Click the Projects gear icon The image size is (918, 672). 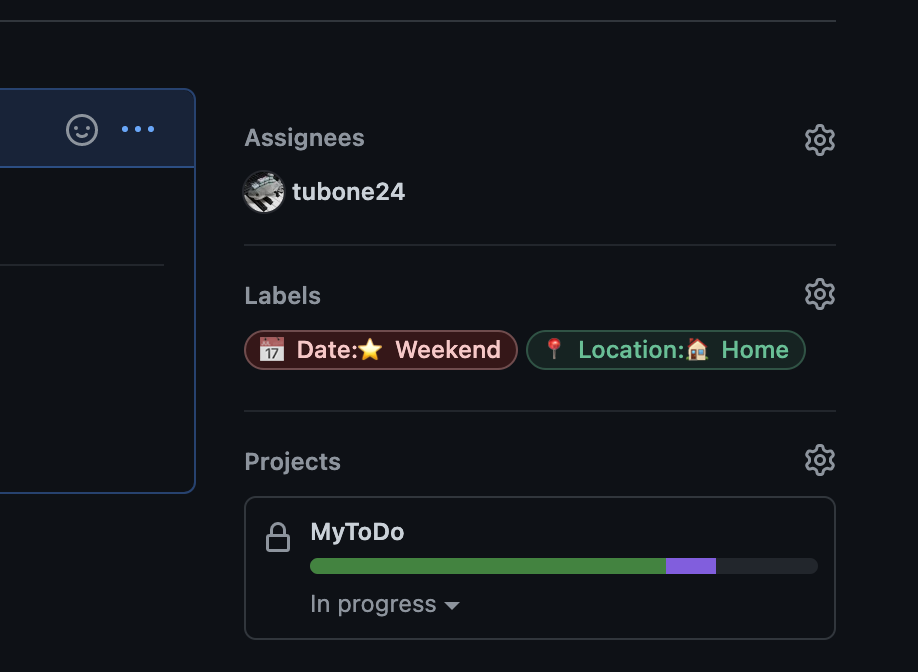click(x=819, y=461)
